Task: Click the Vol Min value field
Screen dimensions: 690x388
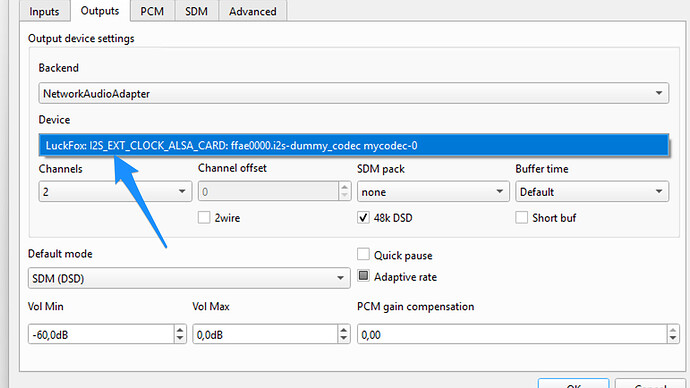Action: pos(101,334)
